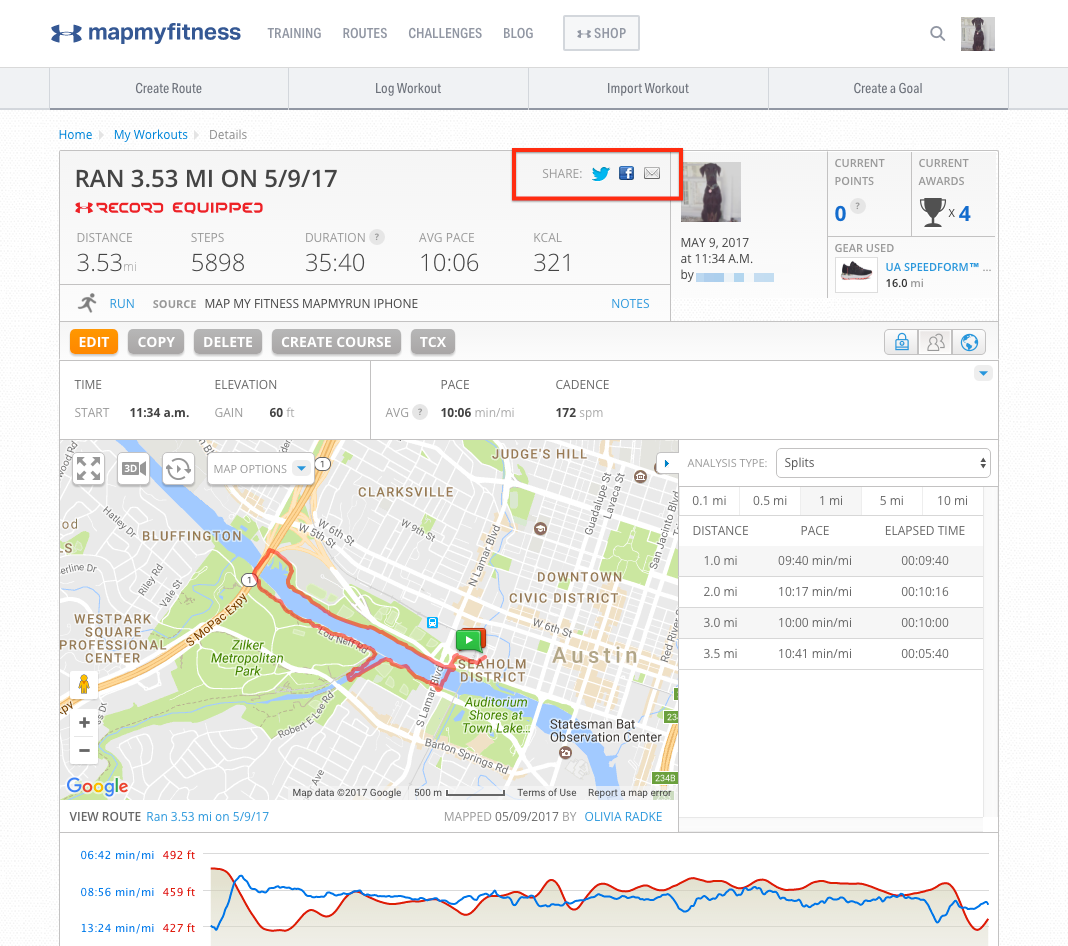Go to My Workouts breadcrumb link

point(151,135)
